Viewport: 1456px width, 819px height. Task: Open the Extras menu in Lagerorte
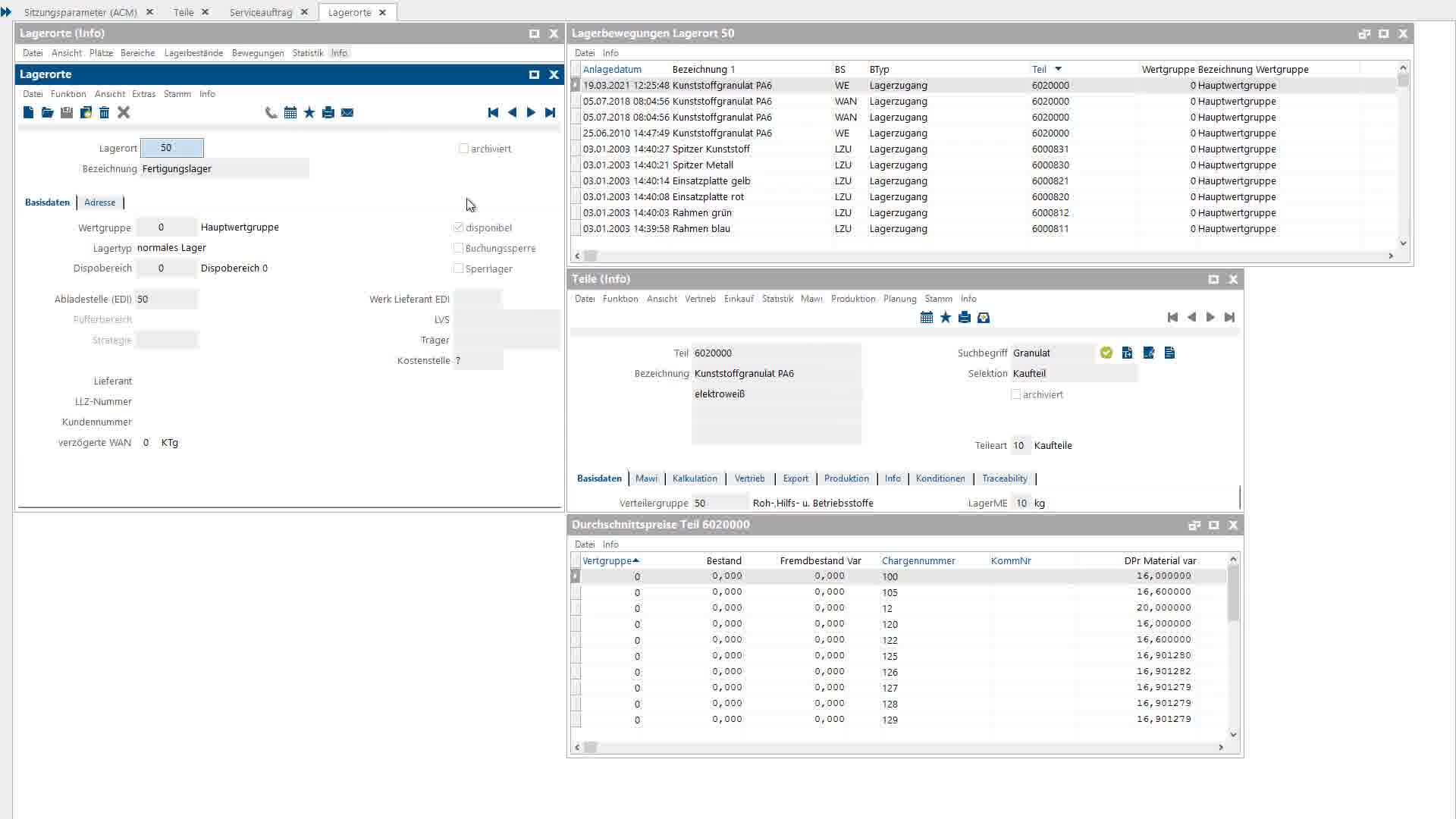(x=143, y=94)
